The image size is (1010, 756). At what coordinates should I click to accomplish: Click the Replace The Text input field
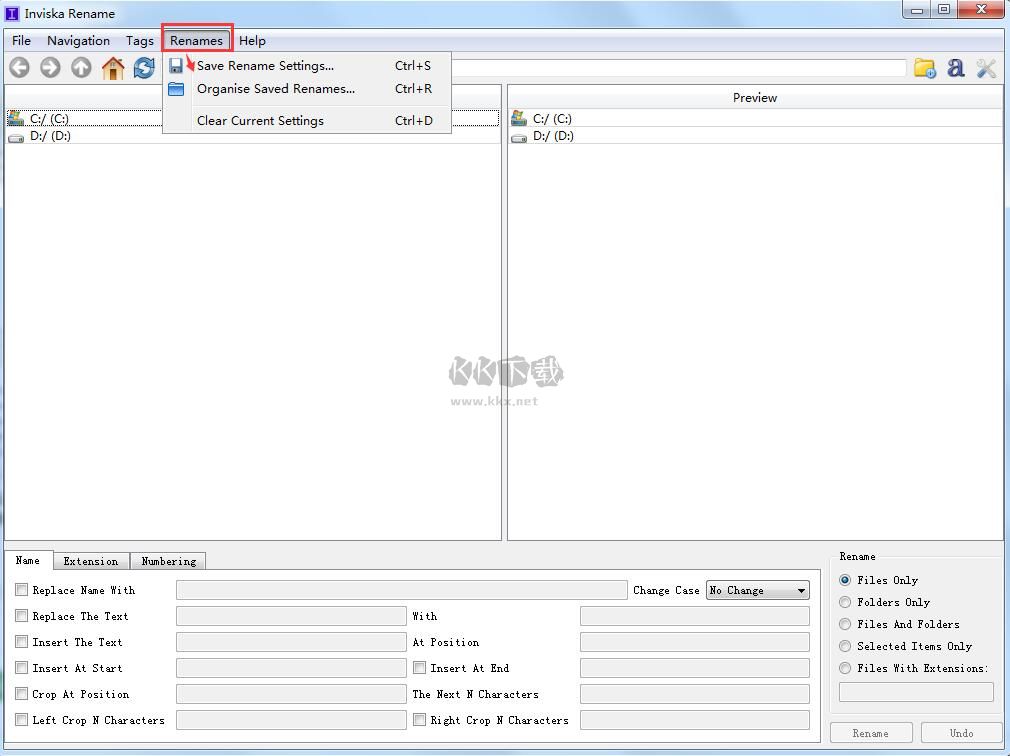(x=291, y=616)
